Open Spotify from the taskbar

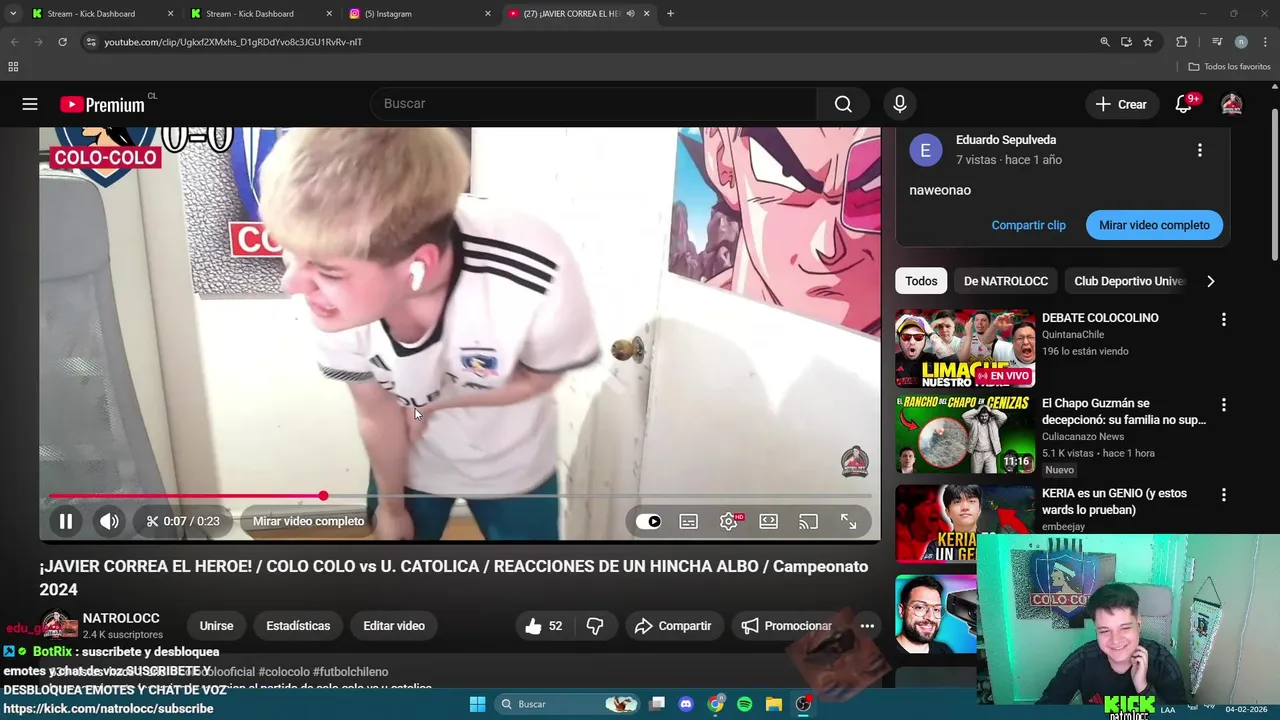point(744,704)
